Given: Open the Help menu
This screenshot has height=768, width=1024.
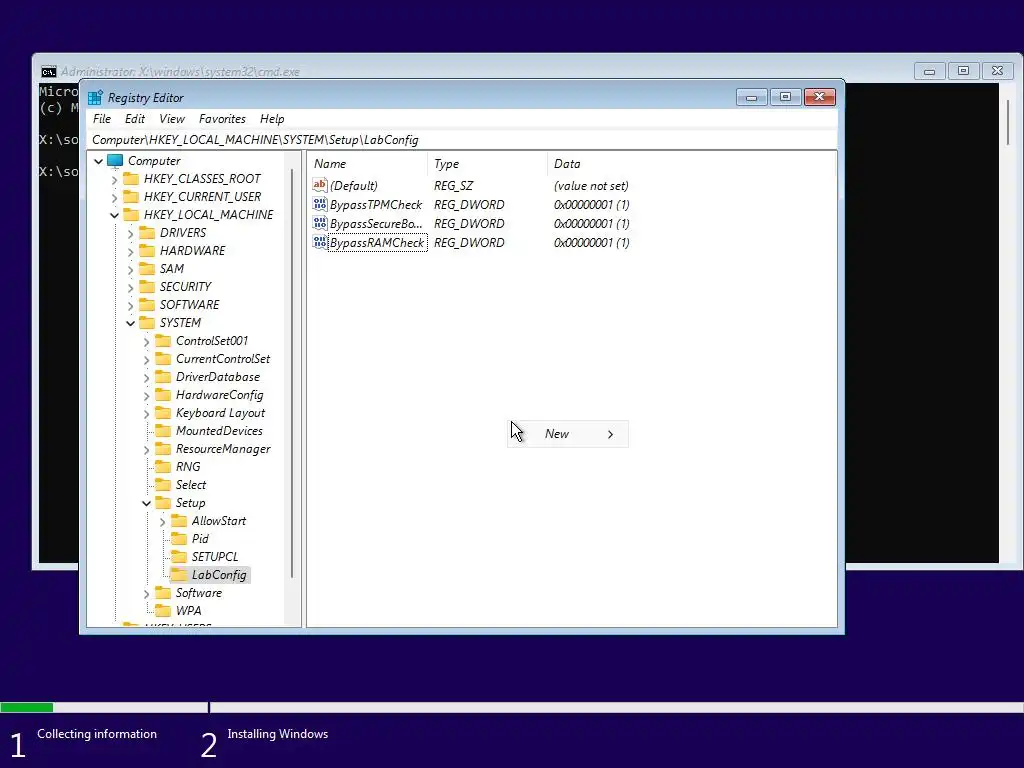Looking at the screenshot, I should (272, 119).
